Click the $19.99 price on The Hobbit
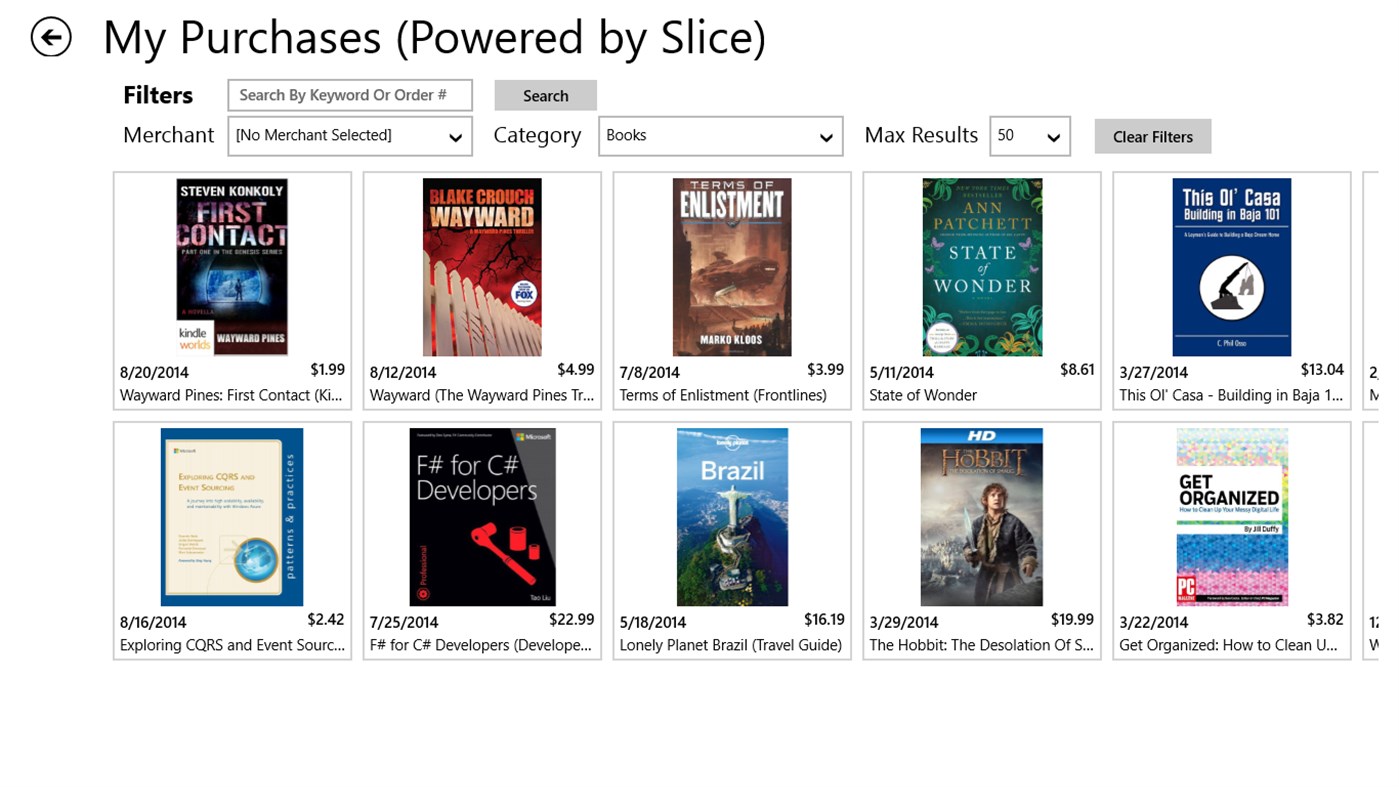Screen dimensions: 1399x787 click(1072, 619)
